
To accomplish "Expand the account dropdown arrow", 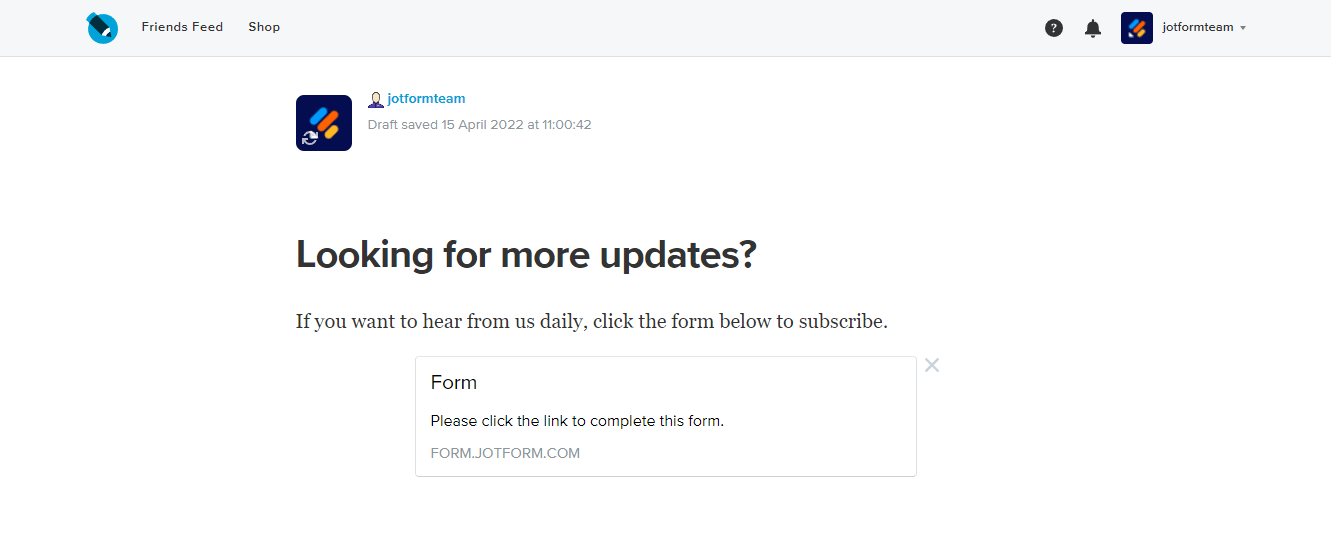I will click(1243, 28).
